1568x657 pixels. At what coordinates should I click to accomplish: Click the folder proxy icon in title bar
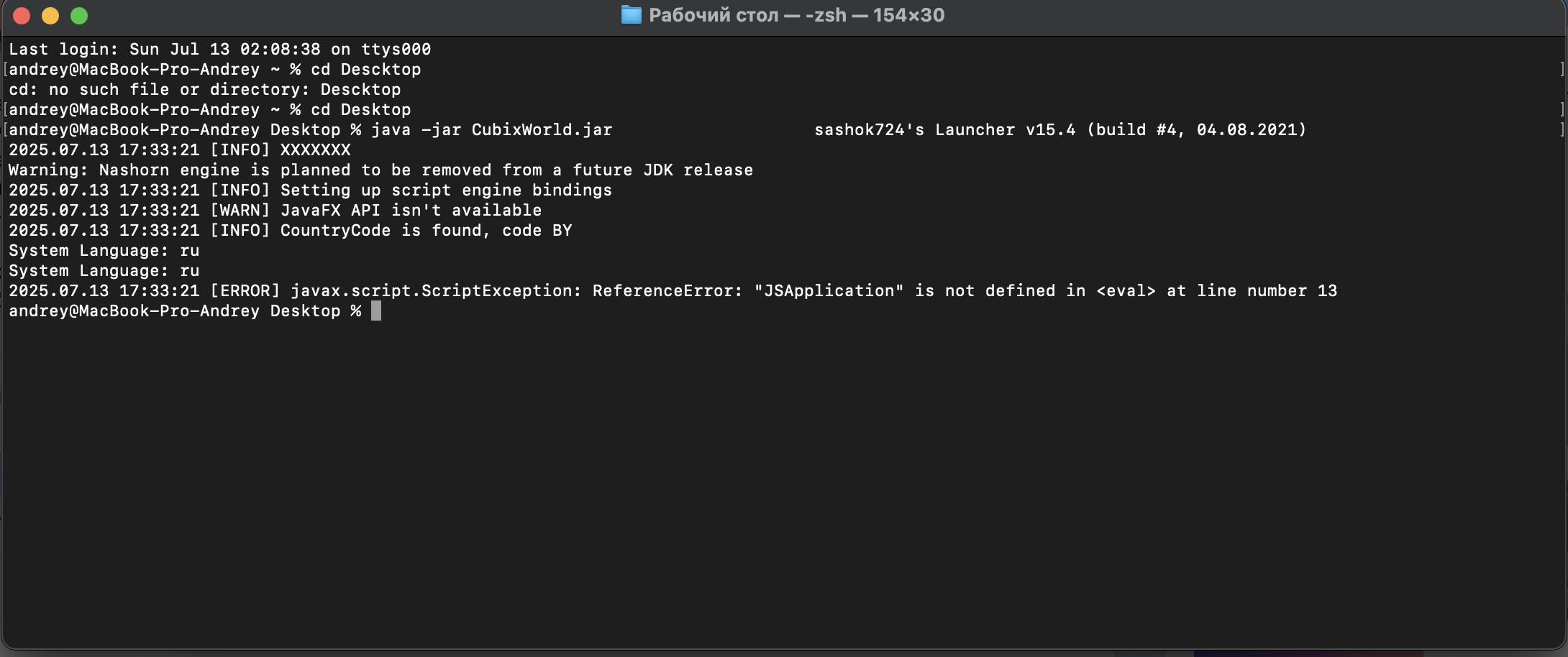631,15
